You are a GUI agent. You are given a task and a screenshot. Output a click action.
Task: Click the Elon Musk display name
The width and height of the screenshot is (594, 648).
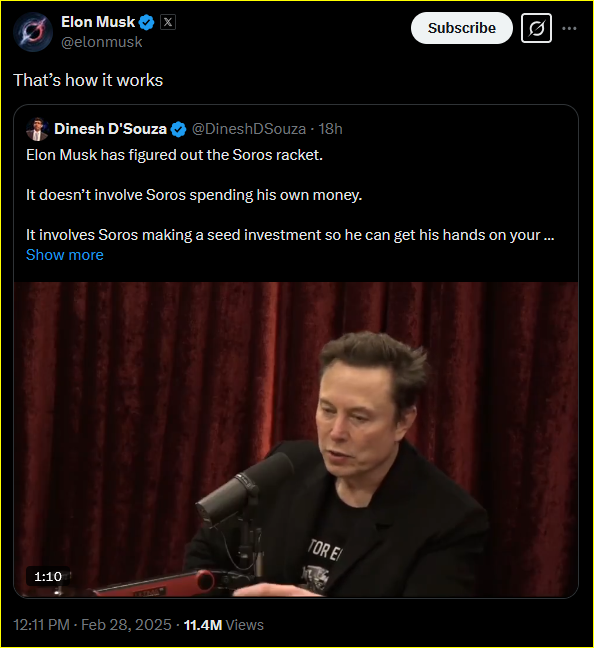98,22
